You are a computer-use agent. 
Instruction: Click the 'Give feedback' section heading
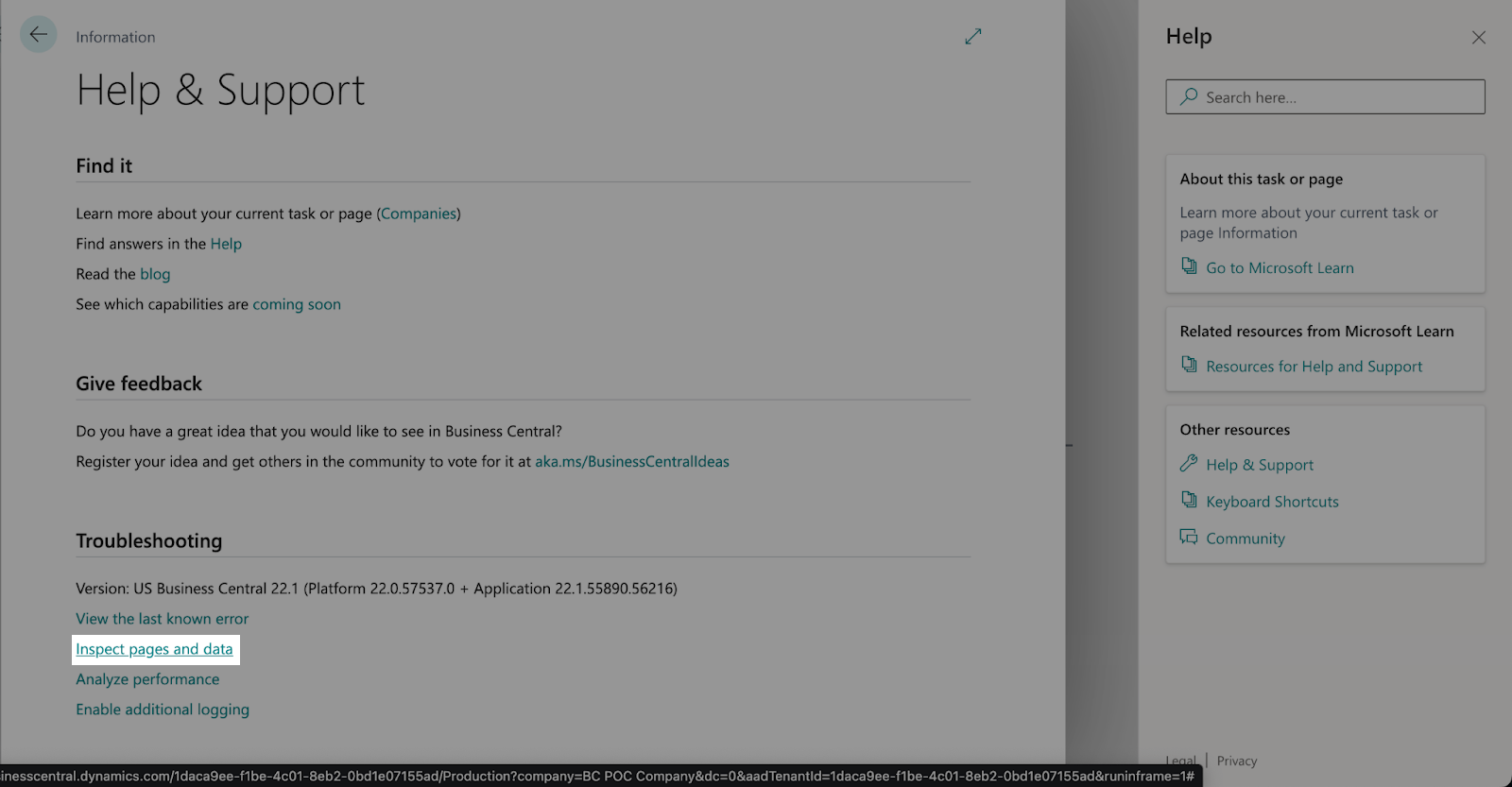pyautogui.click(x=139, y=384)
